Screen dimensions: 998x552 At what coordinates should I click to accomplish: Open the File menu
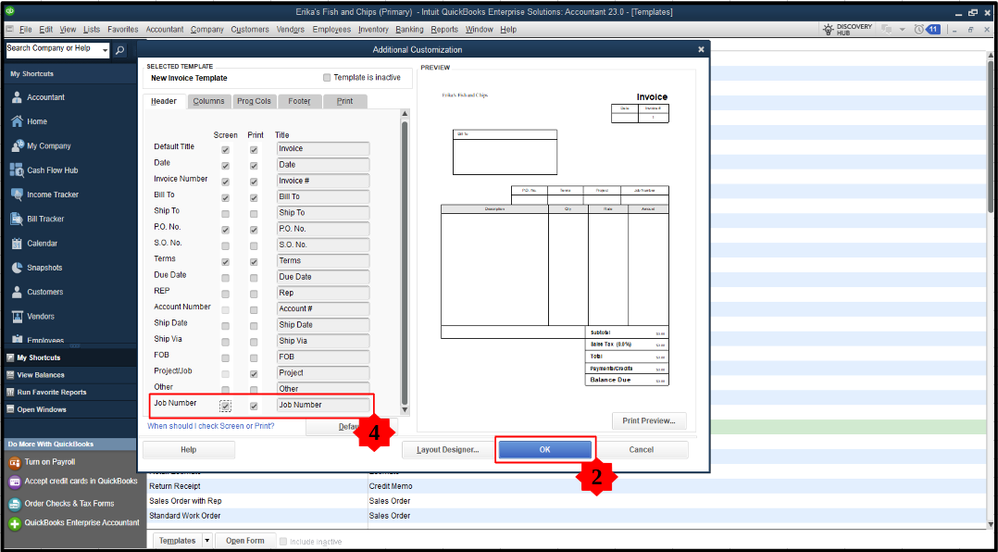point(25,29)
